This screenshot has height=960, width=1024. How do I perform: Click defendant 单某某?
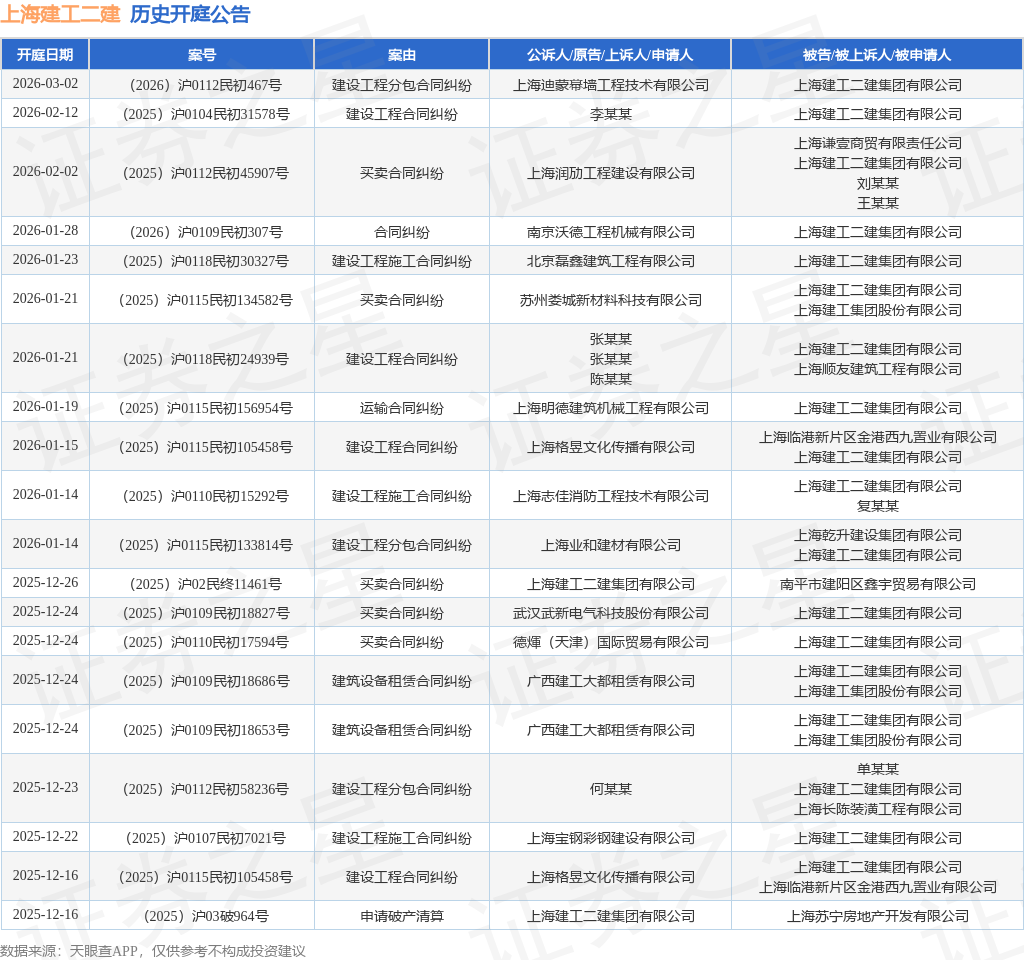pos(878,769)
